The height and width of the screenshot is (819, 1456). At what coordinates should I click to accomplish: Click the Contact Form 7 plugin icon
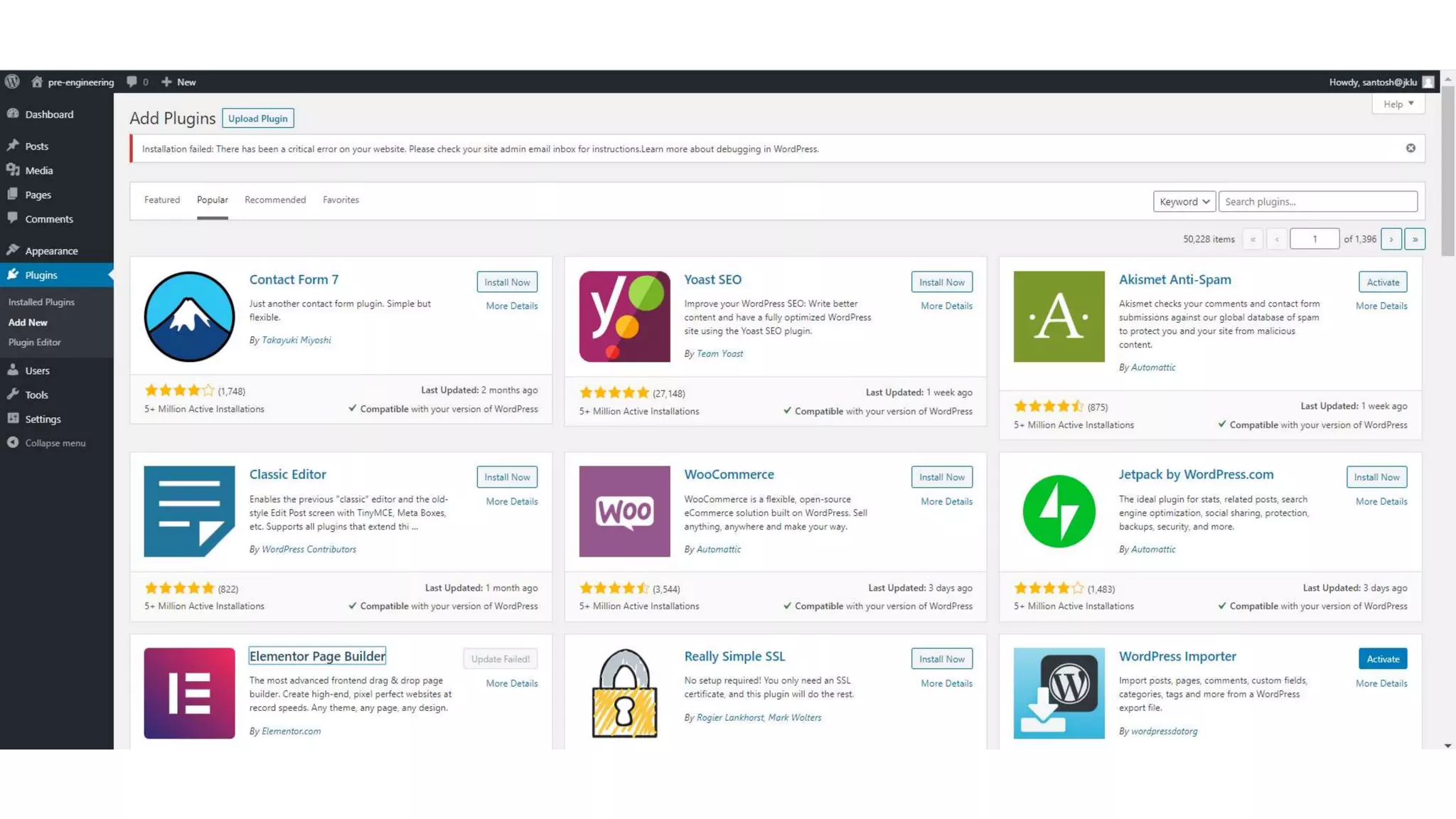pos(189,316)
